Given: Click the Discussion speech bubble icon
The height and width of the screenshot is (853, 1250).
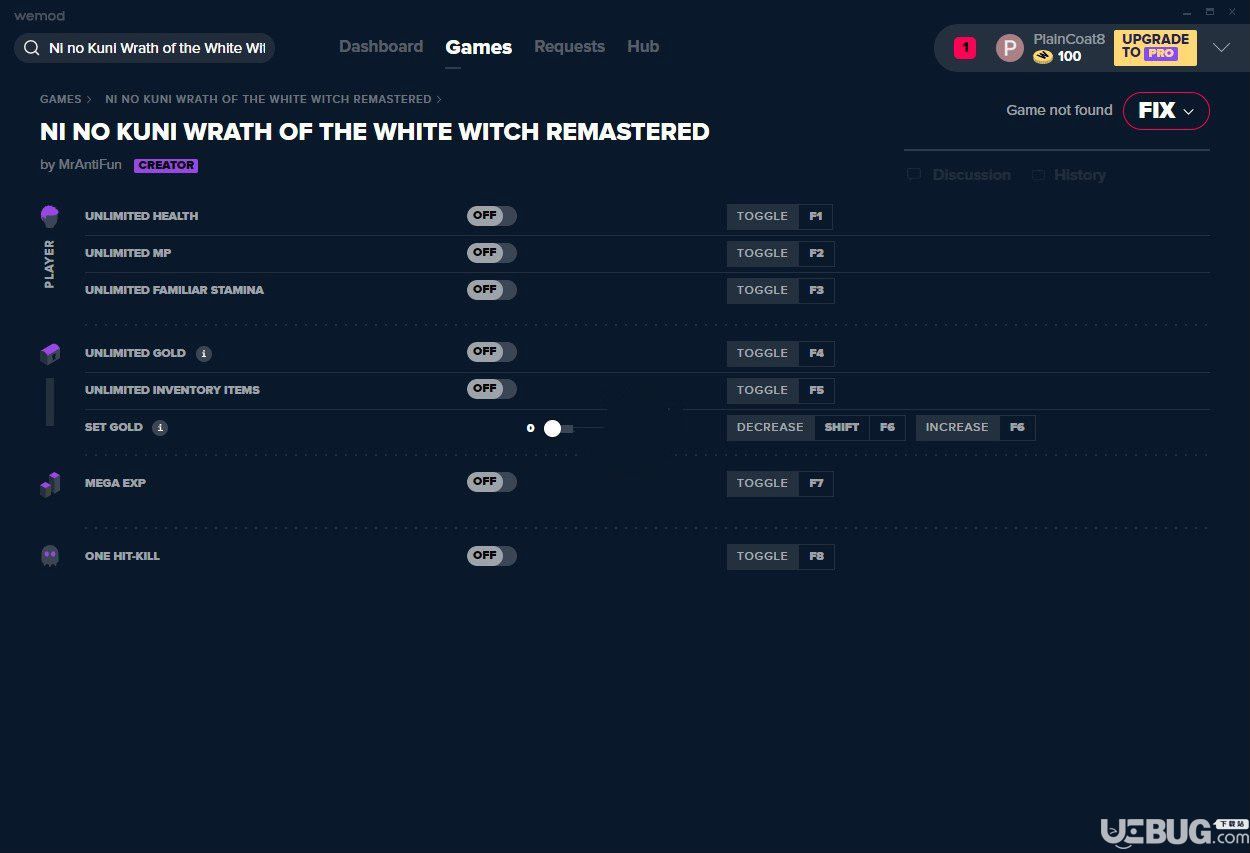Looking at the screenshot, I should (x=914, y=175).
